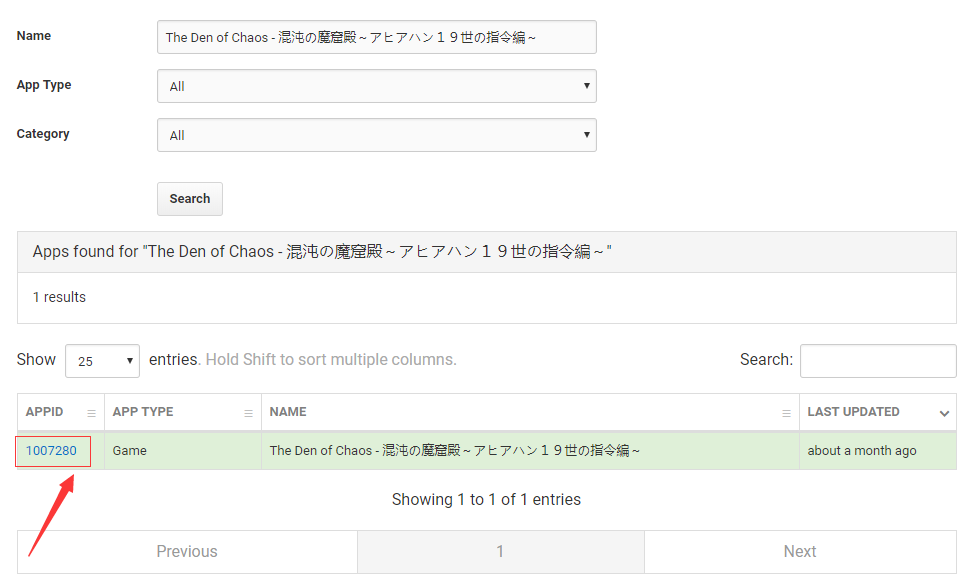The width and height of the screenshot is (965, 581).
Task: Go to the Next results page
Action: (x=800, y=552)
